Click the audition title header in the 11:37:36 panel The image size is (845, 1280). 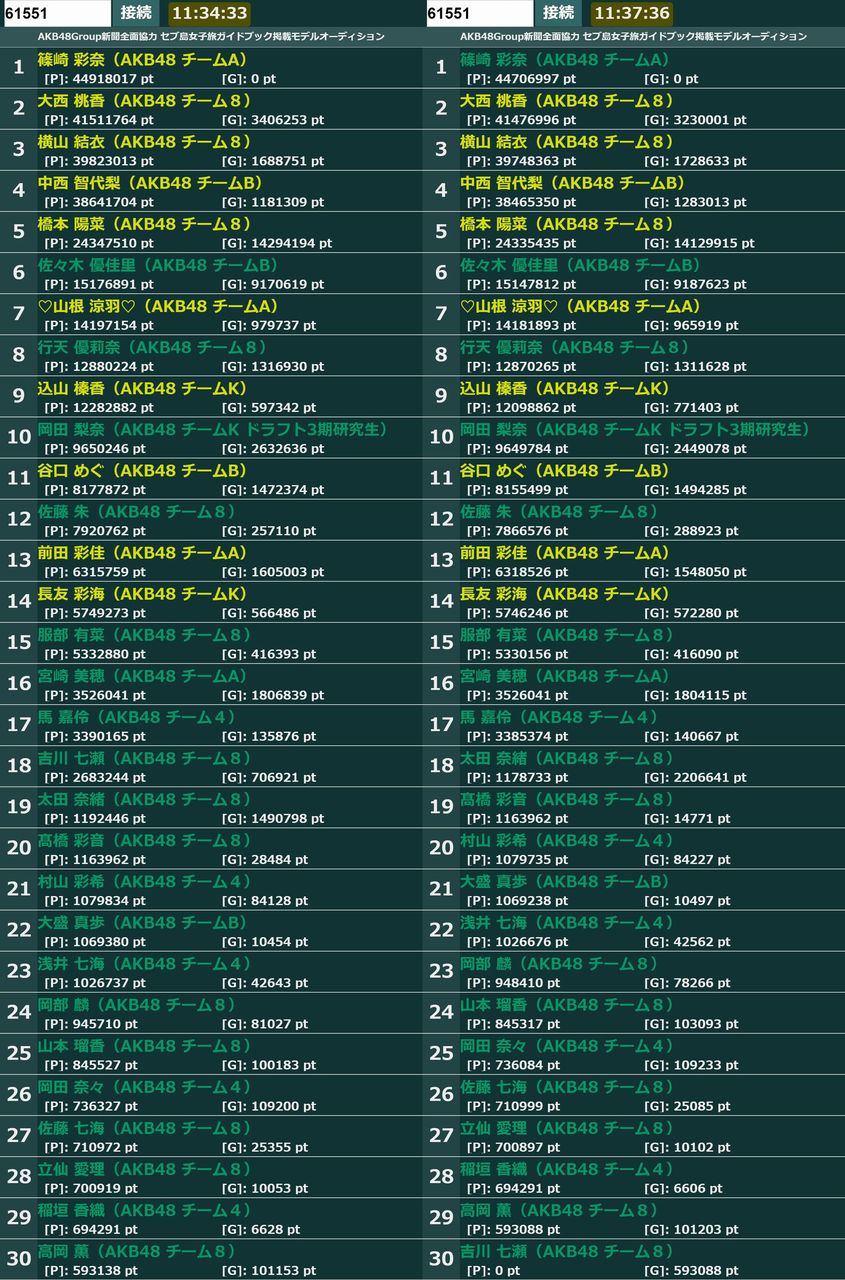coord(634,36)
